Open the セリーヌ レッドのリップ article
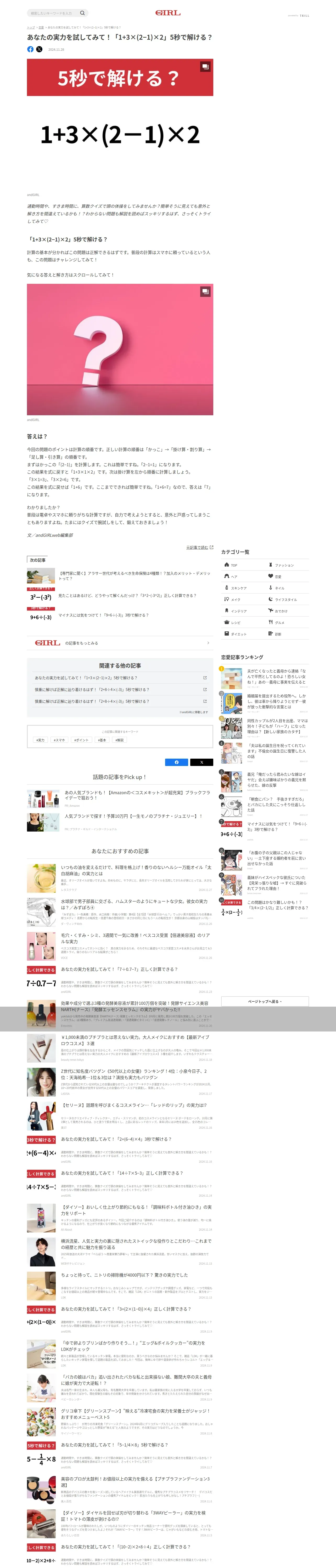Screen dimensions: 336x1568 click(x=120, y=1116)
